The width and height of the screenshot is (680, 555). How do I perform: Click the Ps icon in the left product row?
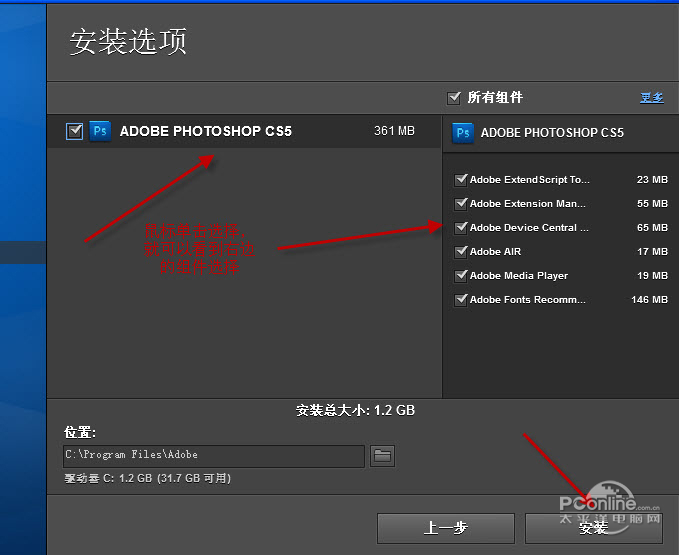100,131
